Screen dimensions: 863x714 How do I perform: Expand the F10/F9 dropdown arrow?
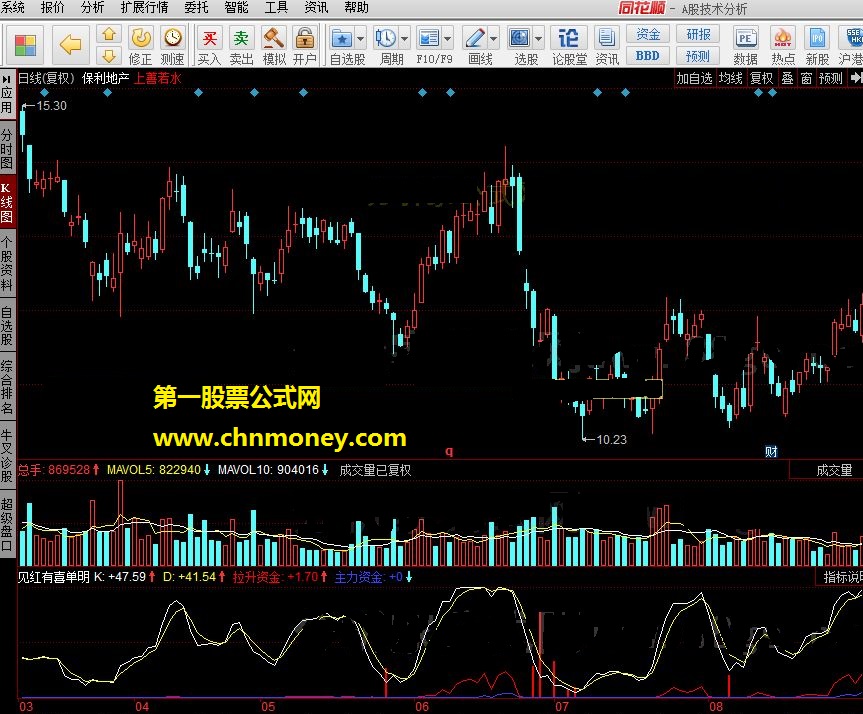click(447, 39)
